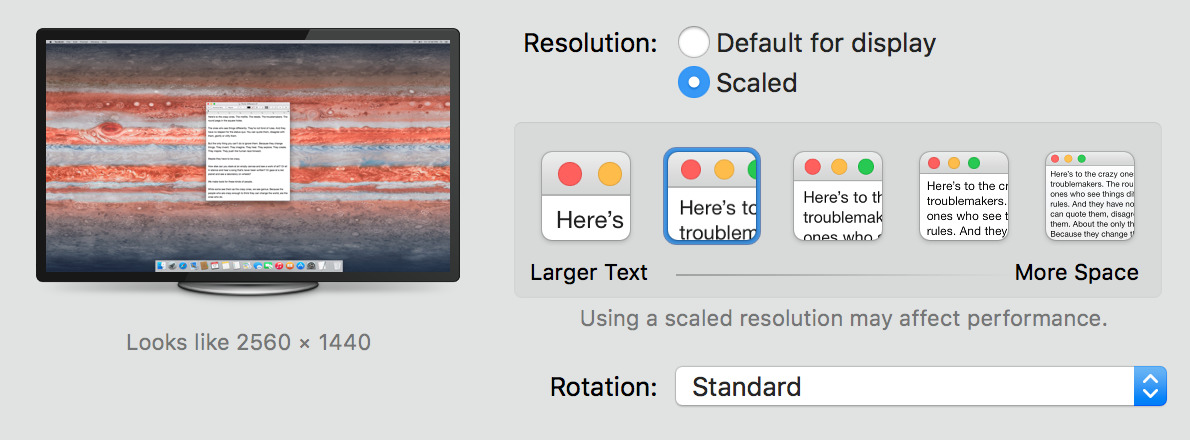Select the highlighted second scaling thumbnail

click(x=712, y=196)
